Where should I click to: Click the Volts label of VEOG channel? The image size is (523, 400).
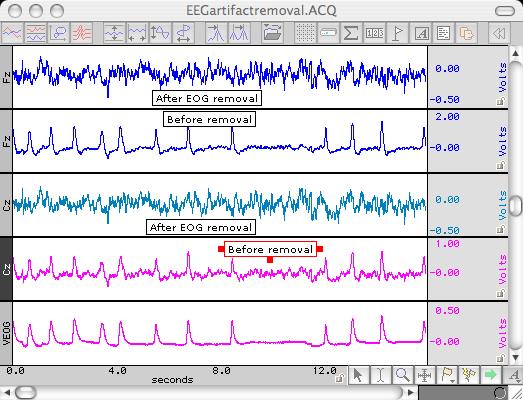coord(502,333)
